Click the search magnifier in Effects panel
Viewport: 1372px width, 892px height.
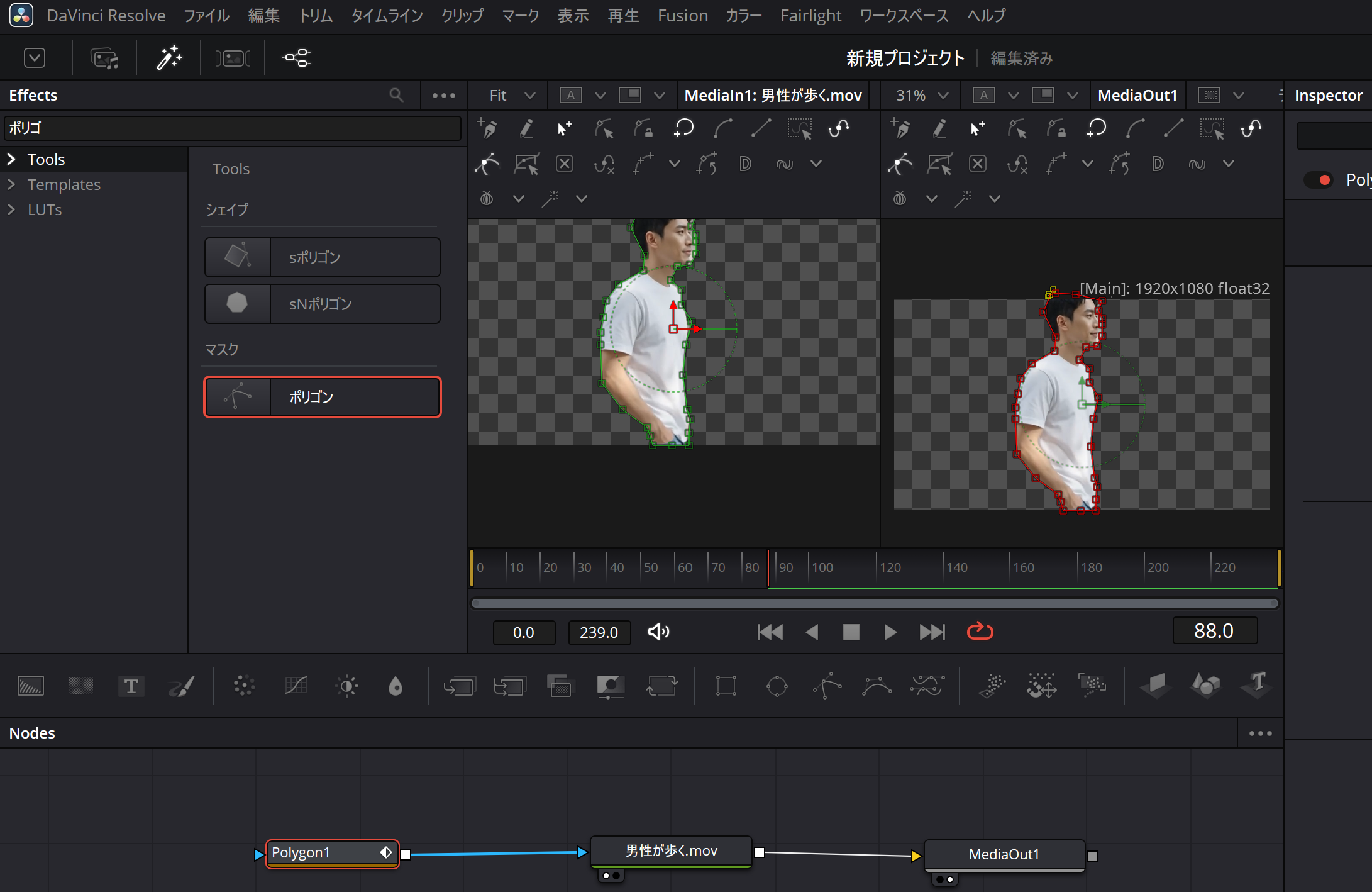click(396, 95)
